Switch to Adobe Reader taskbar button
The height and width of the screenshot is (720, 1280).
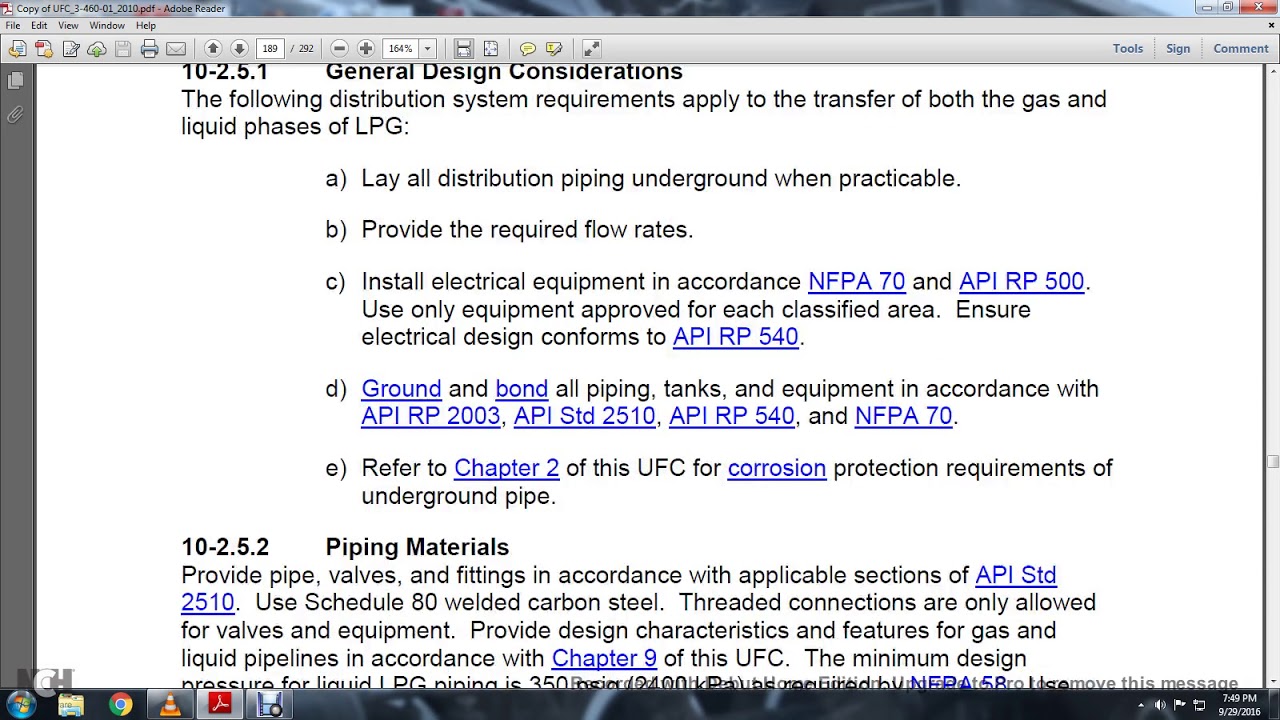220,706
